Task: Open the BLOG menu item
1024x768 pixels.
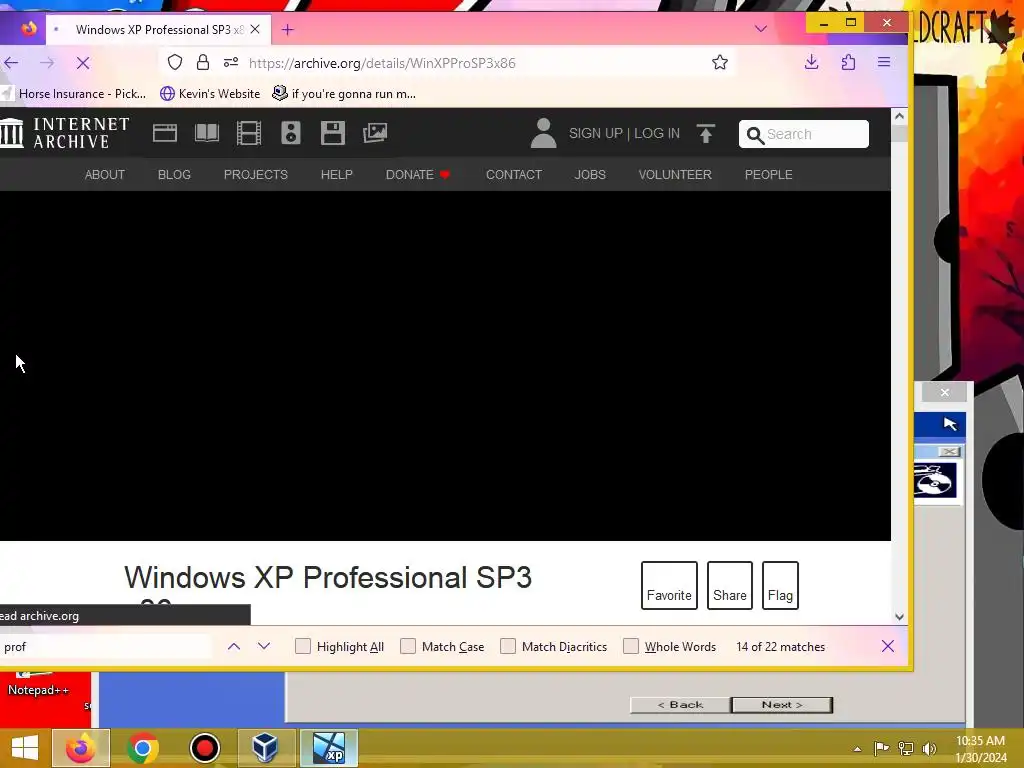Action: tap(174, 174)
